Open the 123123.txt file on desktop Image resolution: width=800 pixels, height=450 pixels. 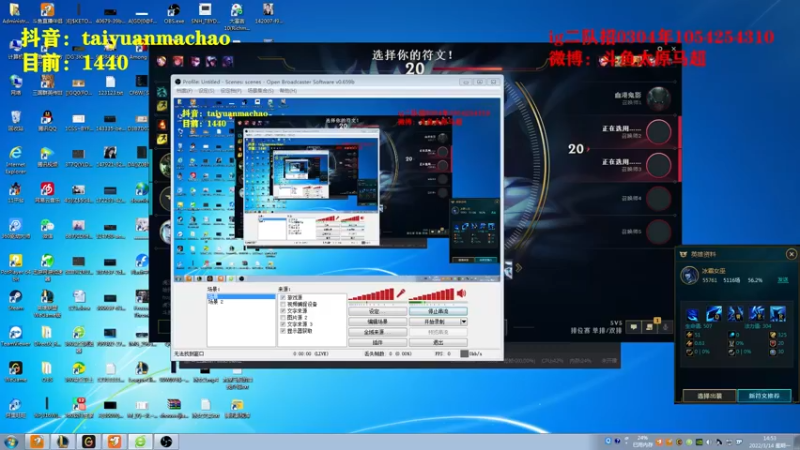[x=110, y=85]
